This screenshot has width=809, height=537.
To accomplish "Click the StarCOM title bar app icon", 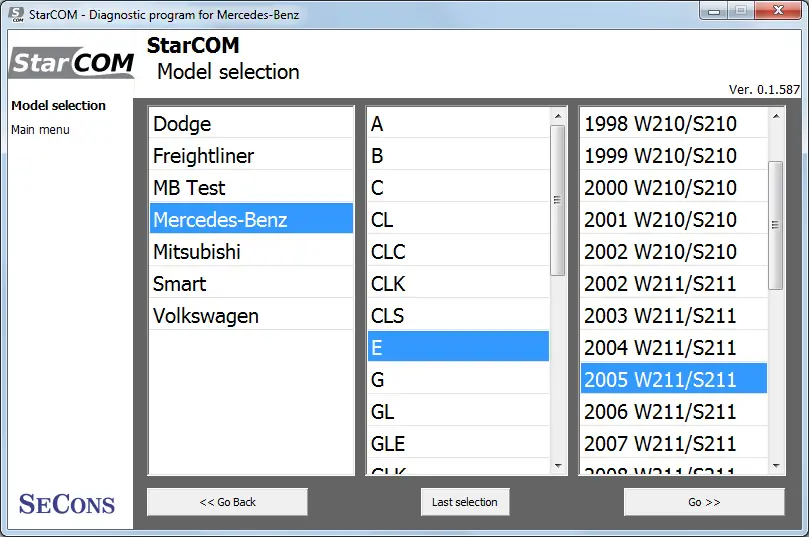I will pos(16,14).
